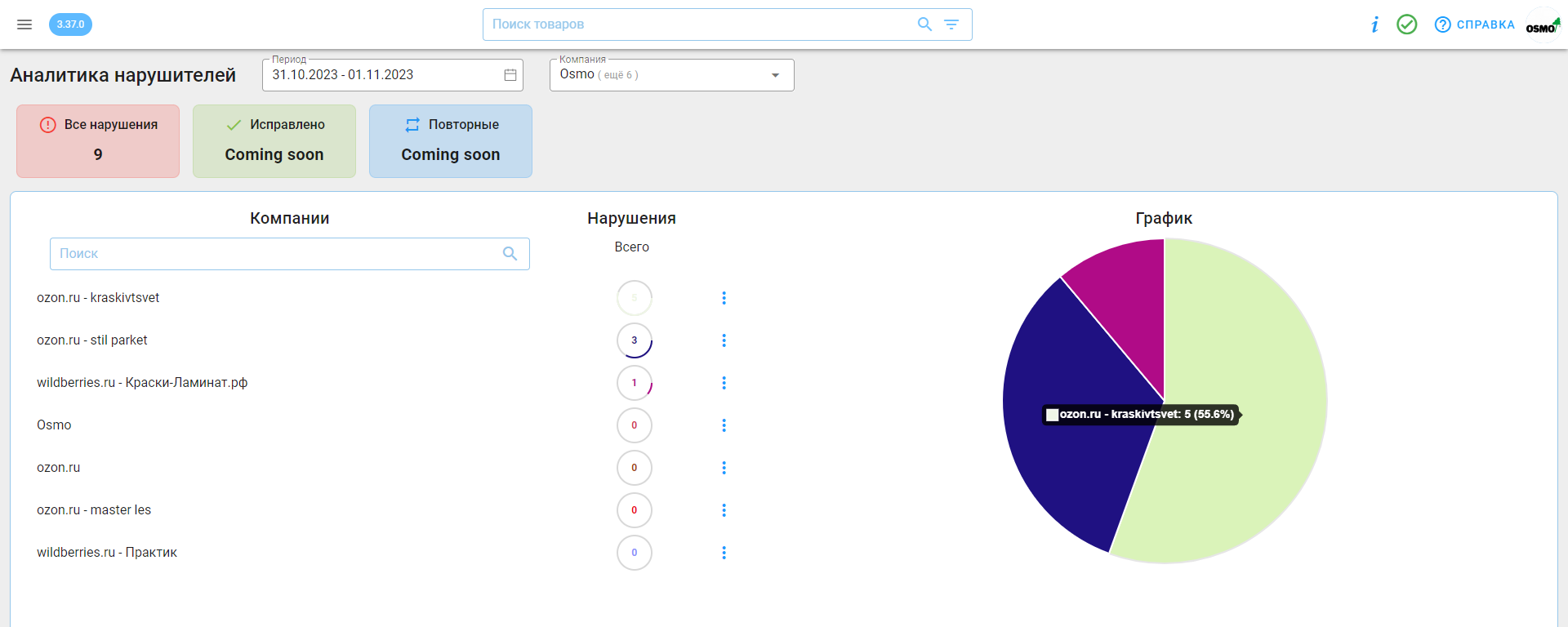
Task: Click the Аналитика нарушителей page title
Action: click(123, 75)
